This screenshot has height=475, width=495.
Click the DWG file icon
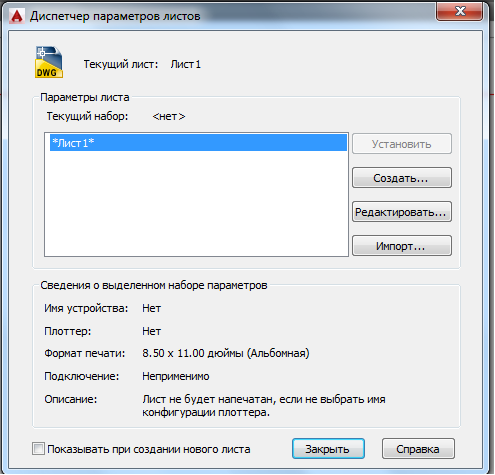49,62
